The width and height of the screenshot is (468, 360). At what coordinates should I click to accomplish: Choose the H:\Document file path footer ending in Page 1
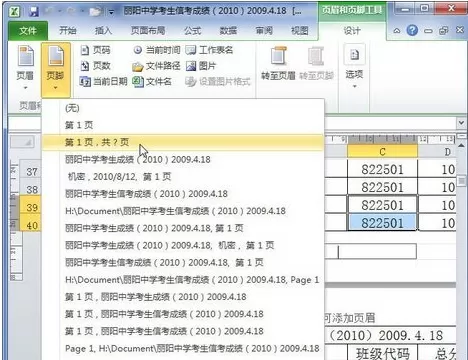click(x=183, y=280)
